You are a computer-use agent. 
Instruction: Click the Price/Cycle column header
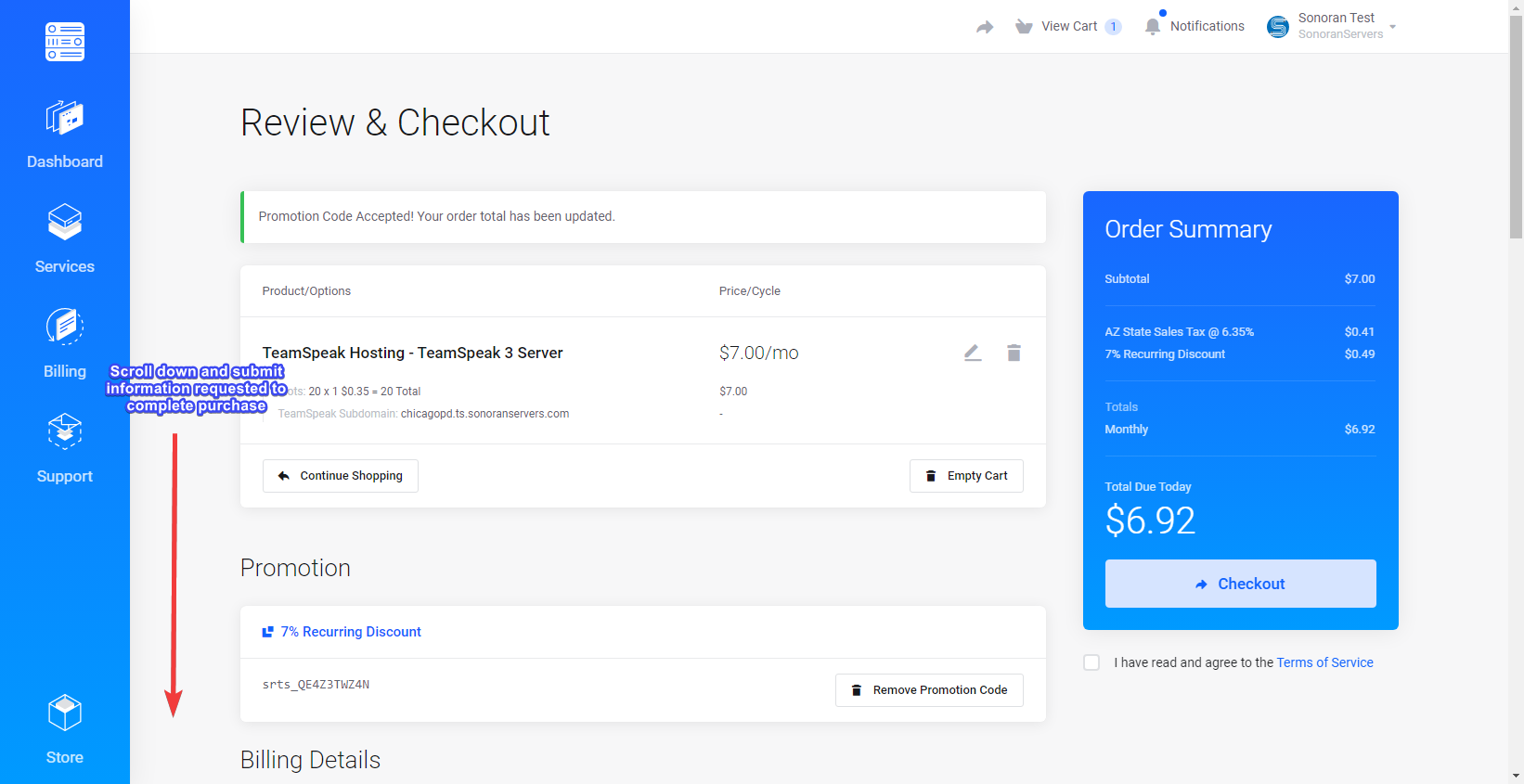pos(749,291)
